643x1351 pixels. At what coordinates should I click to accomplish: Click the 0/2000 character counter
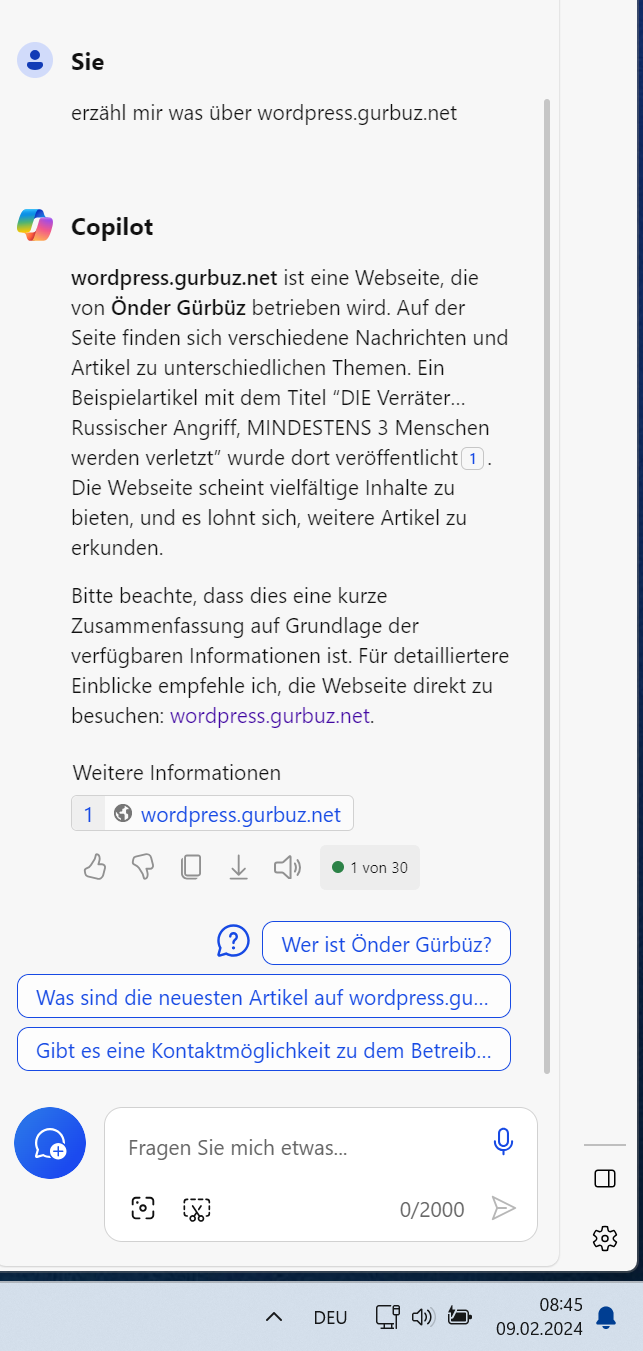click(x=432, y=1210)
